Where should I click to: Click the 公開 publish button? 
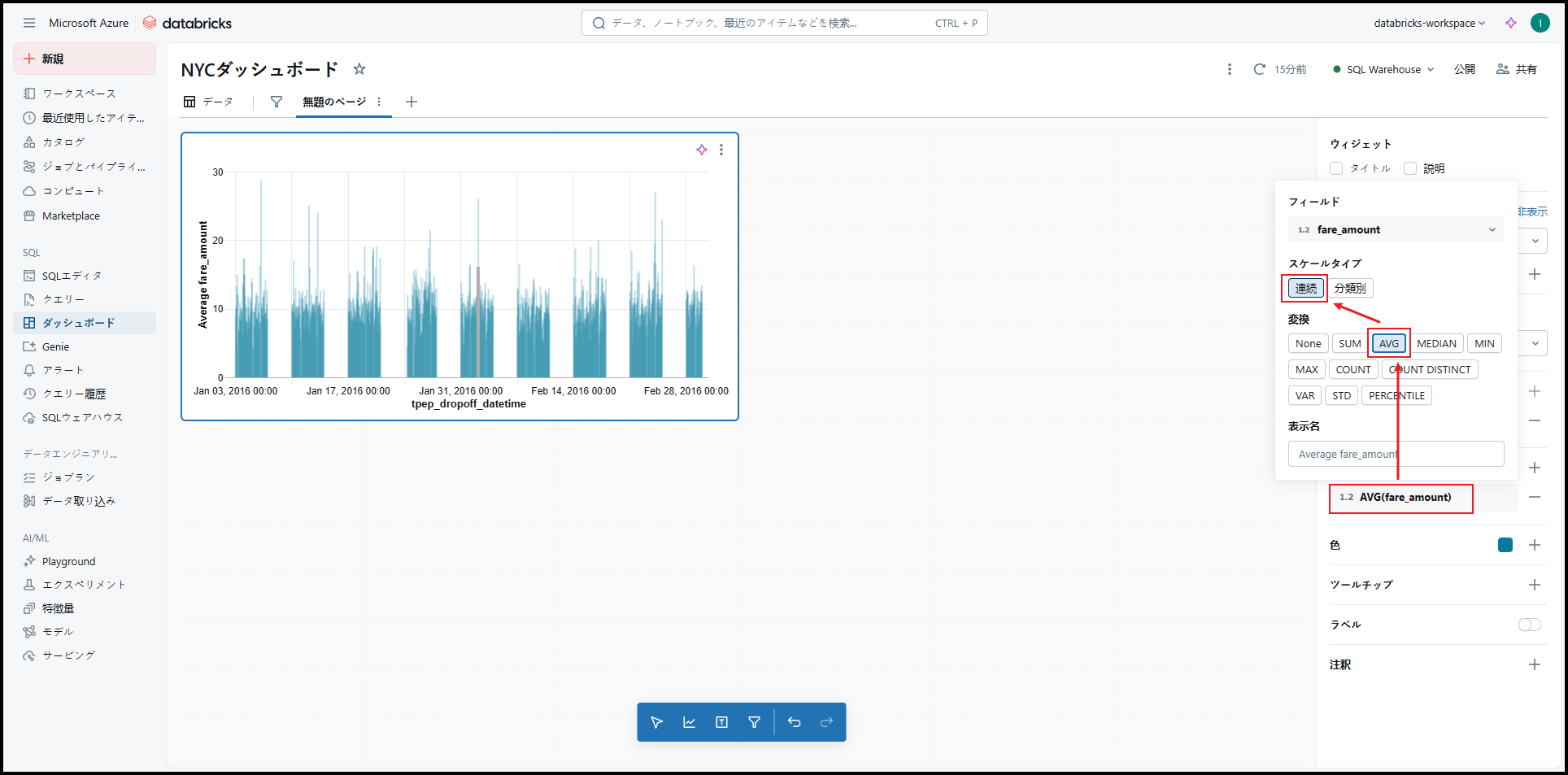coord(1465,69)
